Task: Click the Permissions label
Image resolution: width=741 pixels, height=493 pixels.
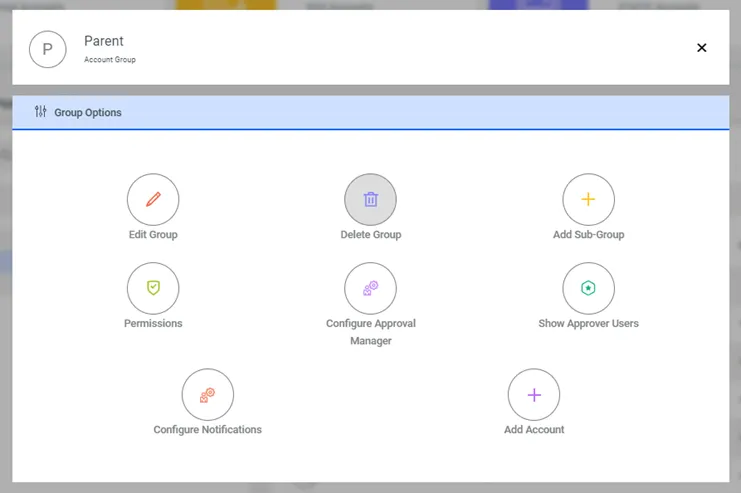Action: pos(153,323)
